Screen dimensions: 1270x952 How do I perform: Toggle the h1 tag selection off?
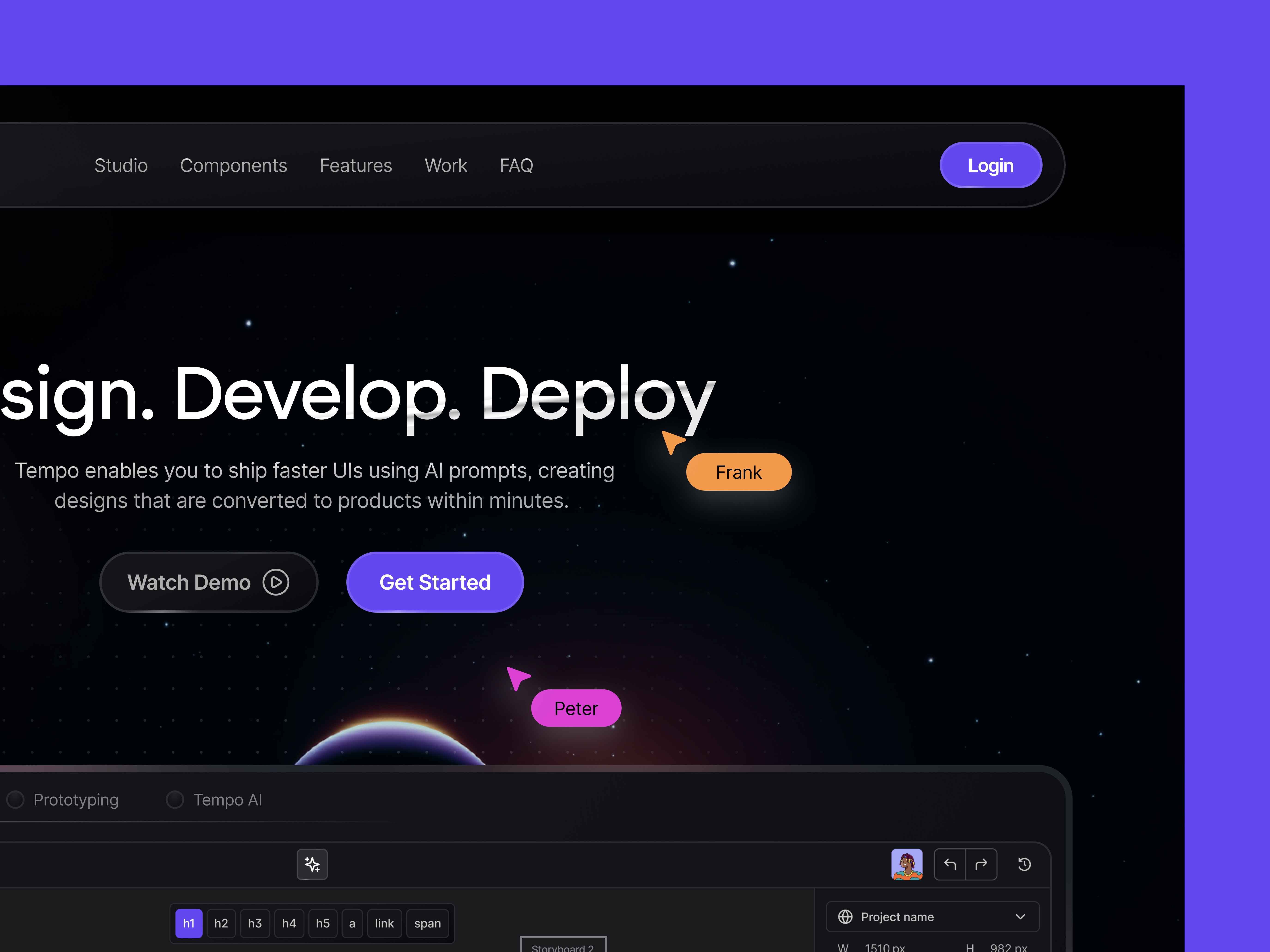188,923
